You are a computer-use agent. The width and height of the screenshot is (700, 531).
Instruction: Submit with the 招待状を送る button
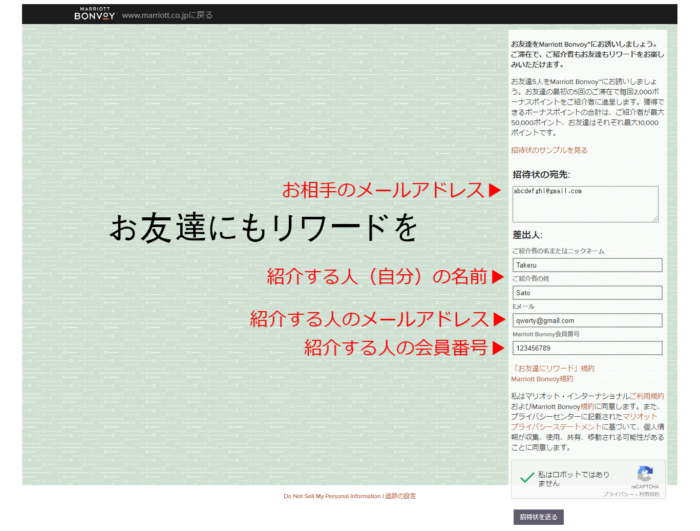point(538,517)
